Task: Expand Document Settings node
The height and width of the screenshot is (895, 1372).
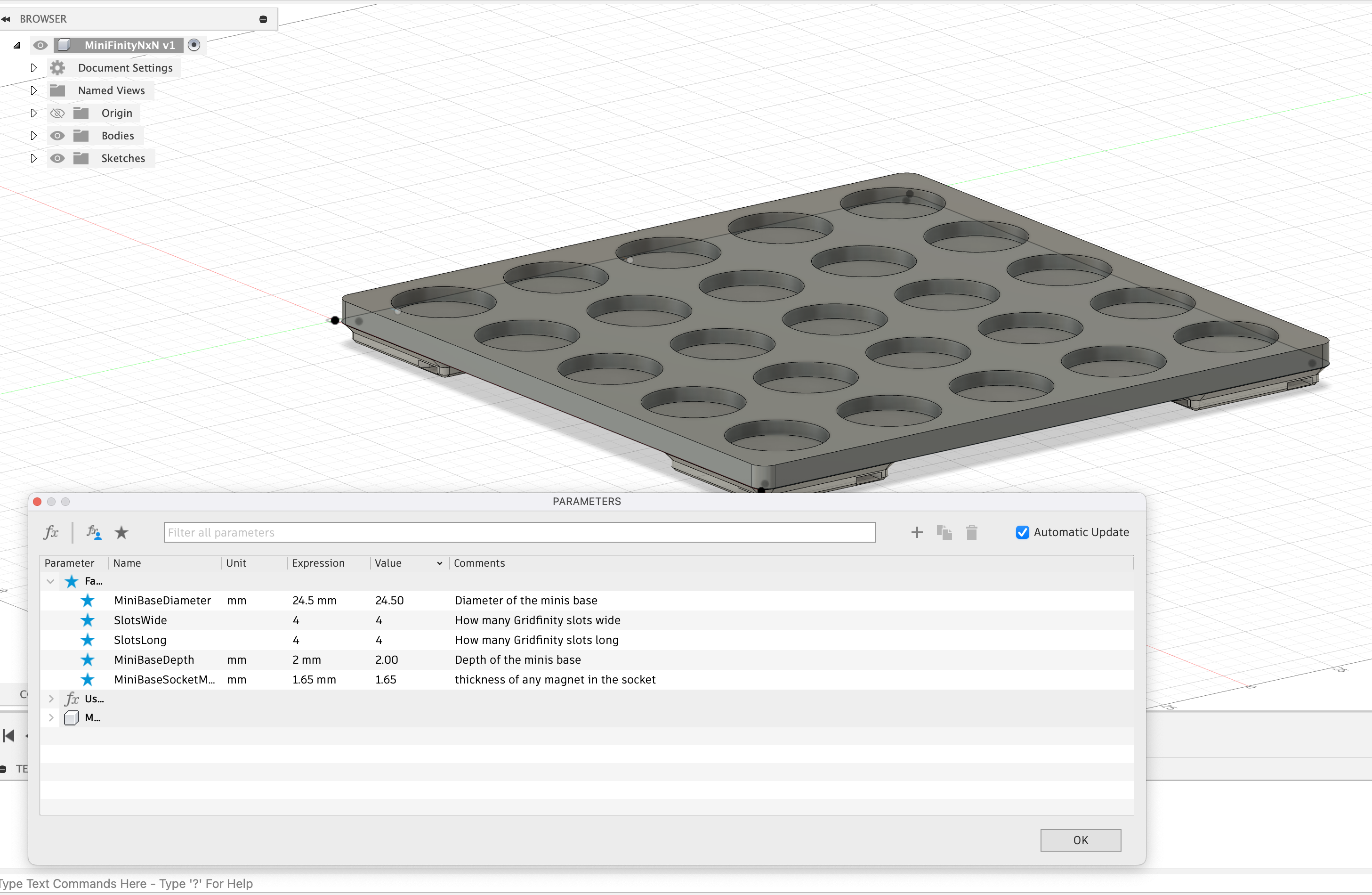Action: pyautogui.click(x=33, y=67)
